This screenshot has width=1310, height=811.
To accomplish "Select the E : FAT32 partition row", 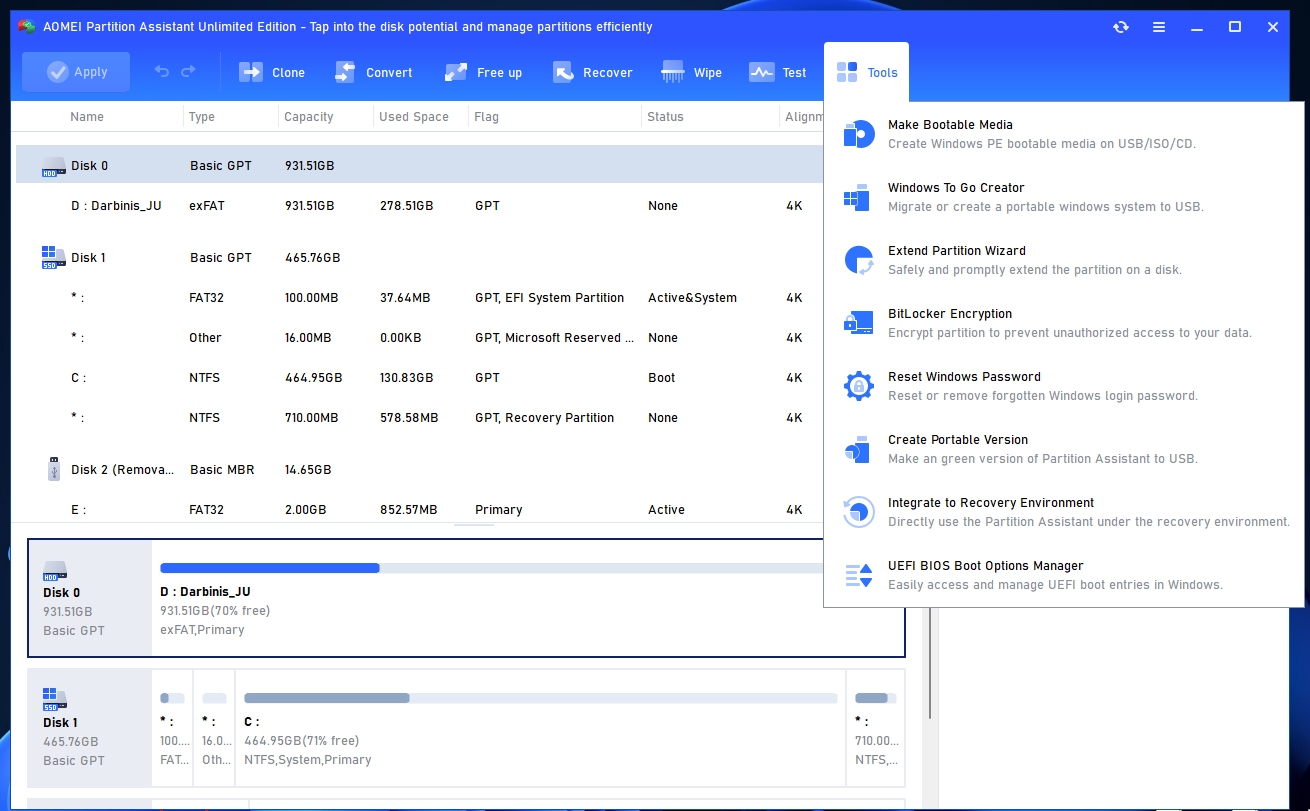I will point(420,509).
